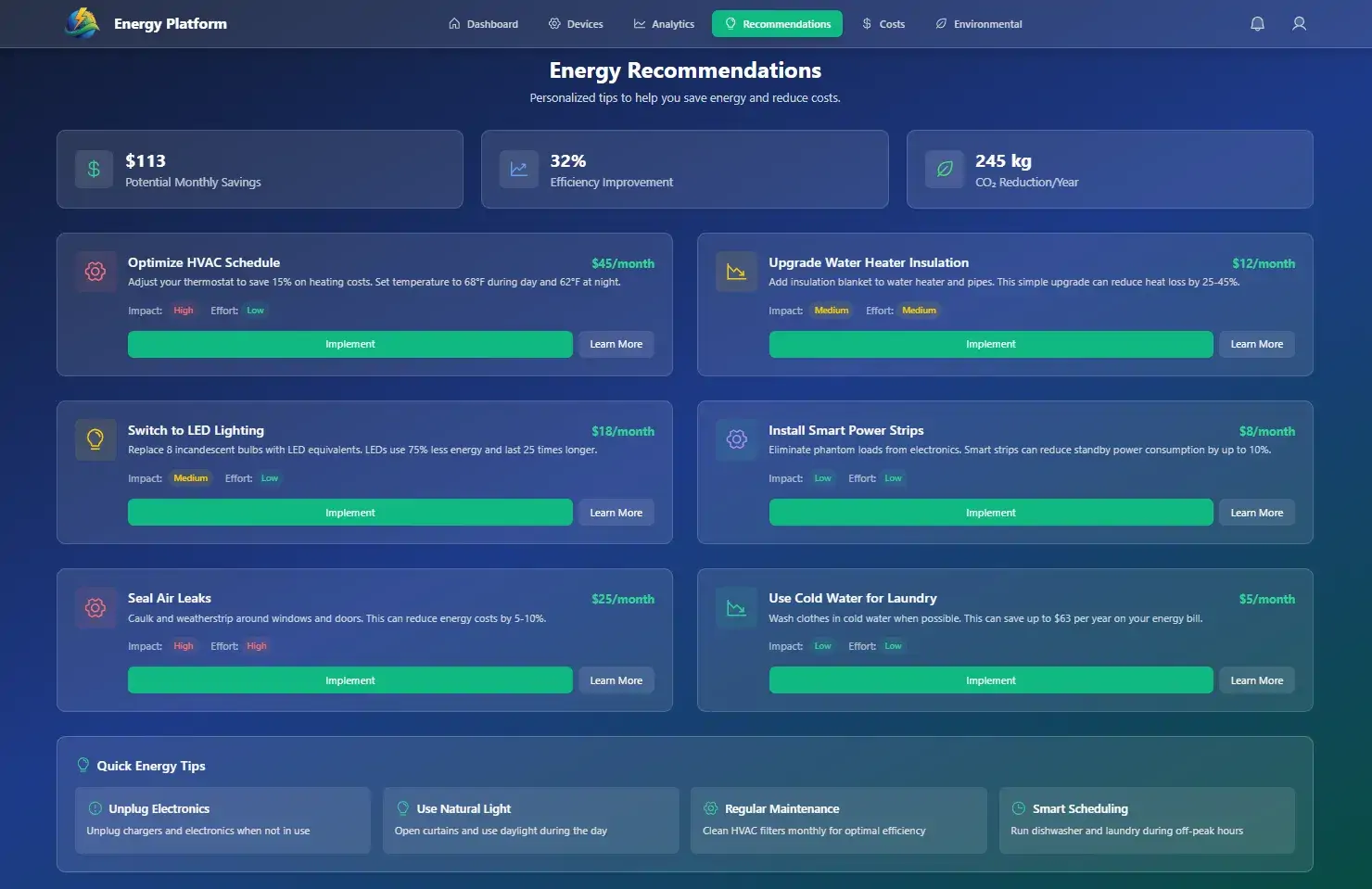Open Learn More for Use Cold Water for Laundry

pos(1256,679)
